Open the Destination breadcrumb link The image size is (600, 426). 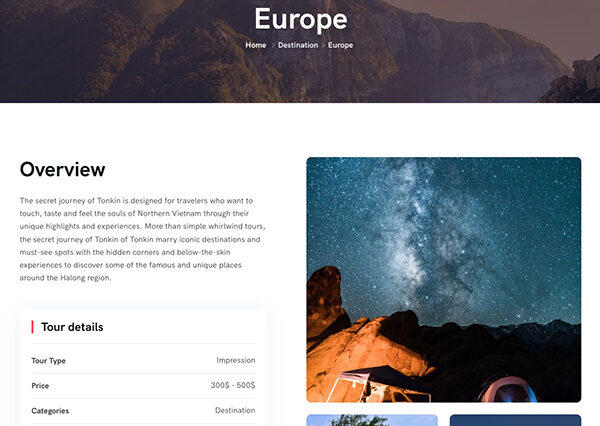tap(298, 45)
